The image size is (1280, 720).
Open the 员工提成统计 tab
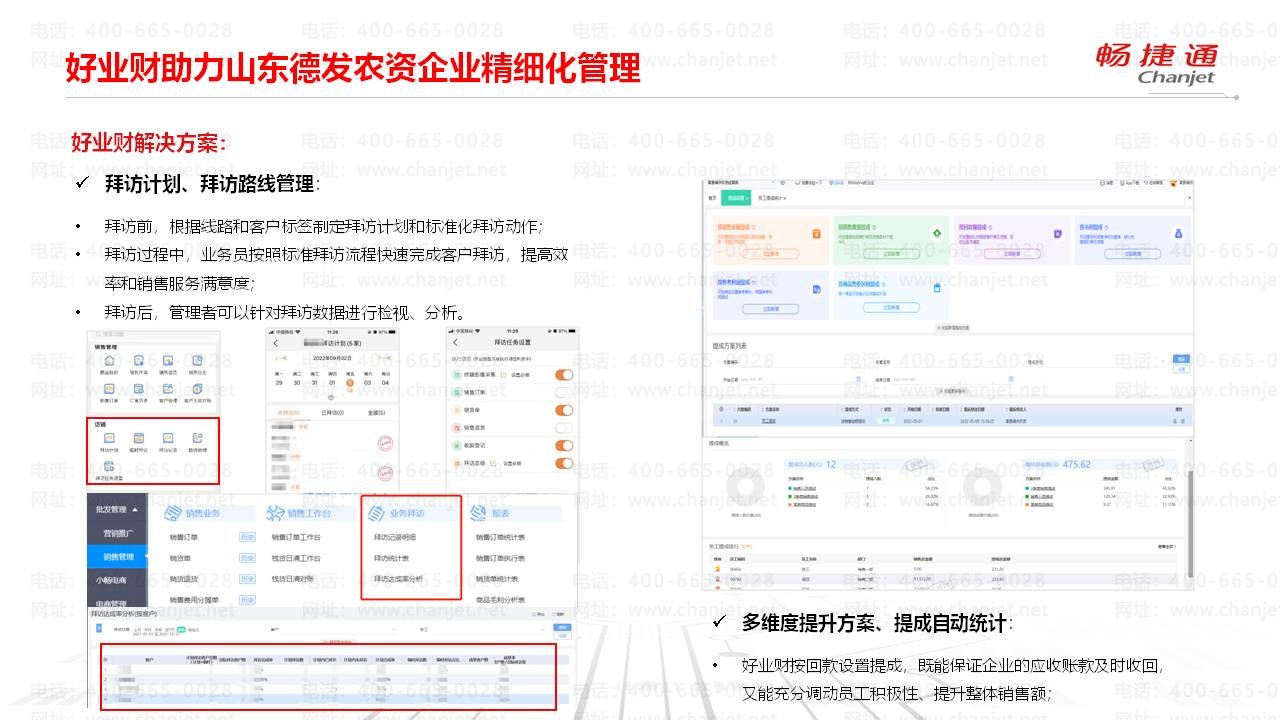tap(773, 198)
